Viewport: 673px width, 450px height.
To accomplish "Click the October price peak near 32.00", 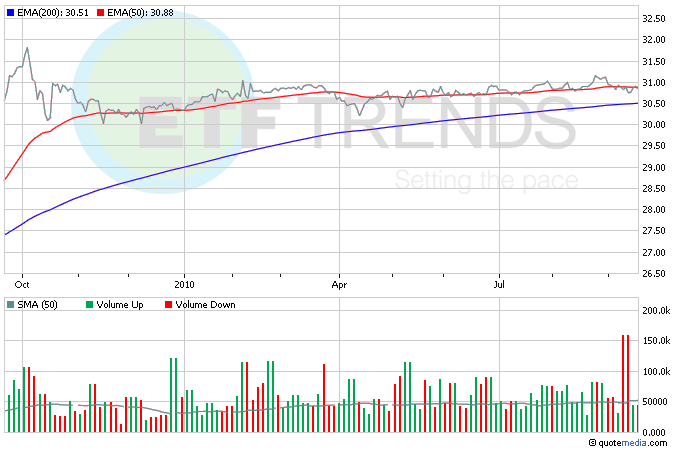I will tap(27, 49).
